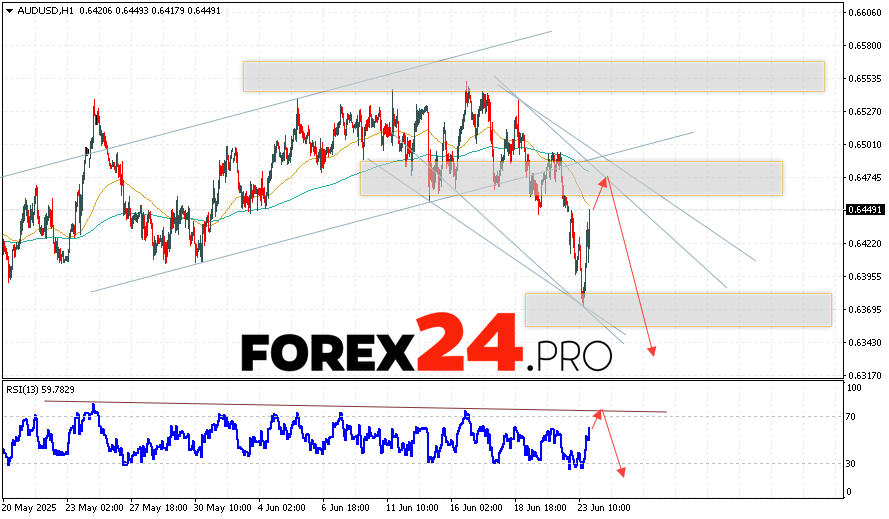Click the red up arrowhead in RSI panel
Image resolution: width=889 pixels, height=519 pixels.
click(600, 411)
